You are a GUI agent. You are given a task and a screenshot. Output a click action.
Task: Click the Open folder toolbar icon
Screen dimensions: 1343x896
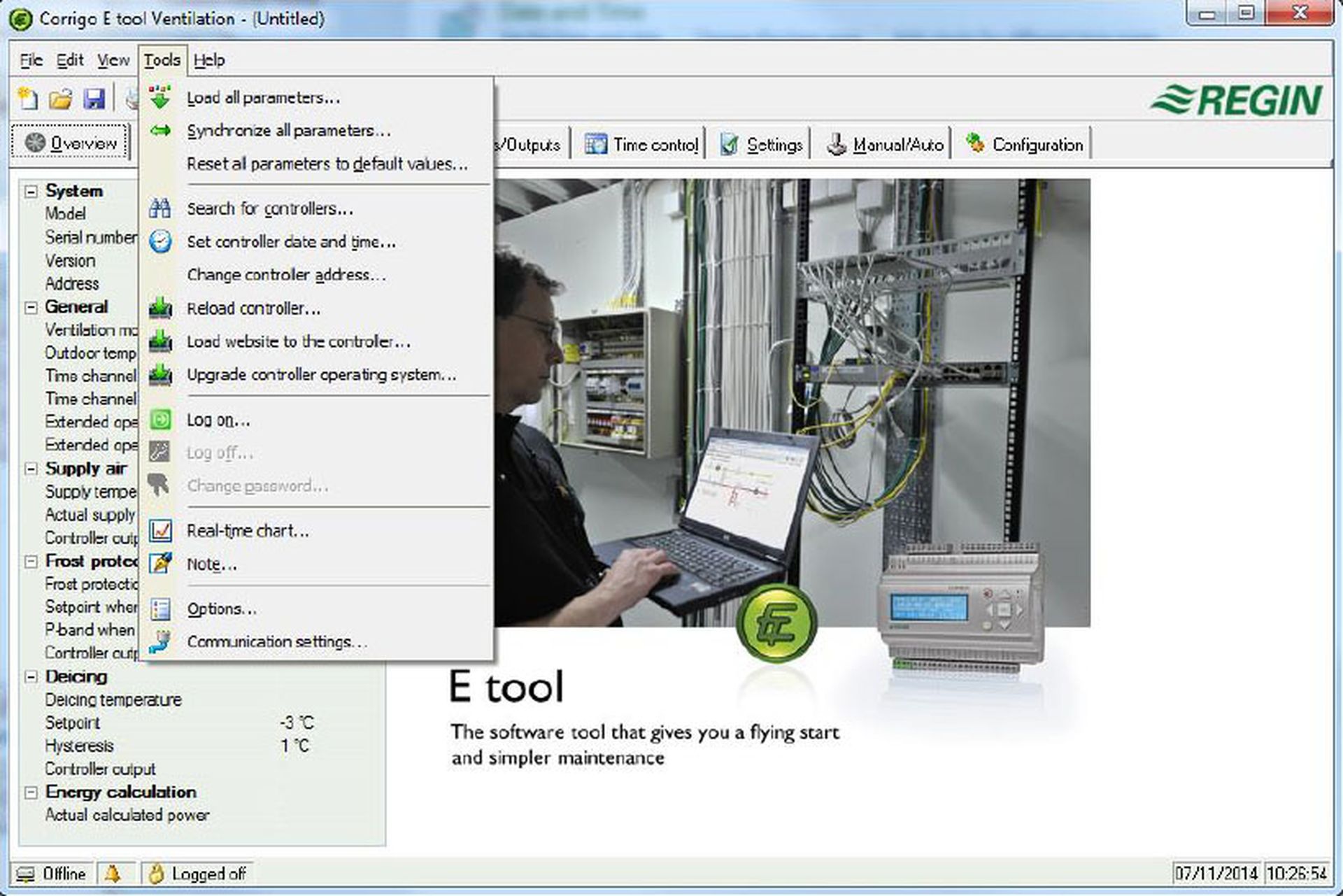point(61,100)
